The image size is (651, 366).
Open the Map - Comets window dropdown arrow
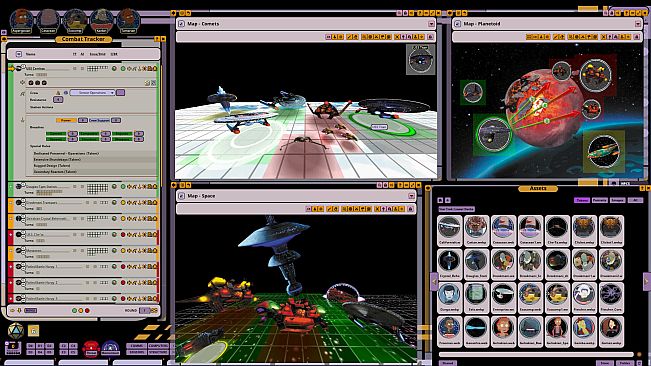tap(431, 24)
